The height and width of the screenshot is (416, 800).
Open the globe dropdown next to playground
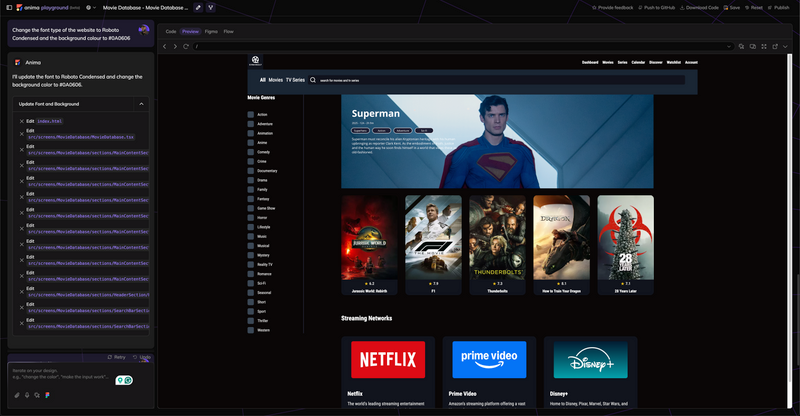[91, 8]
